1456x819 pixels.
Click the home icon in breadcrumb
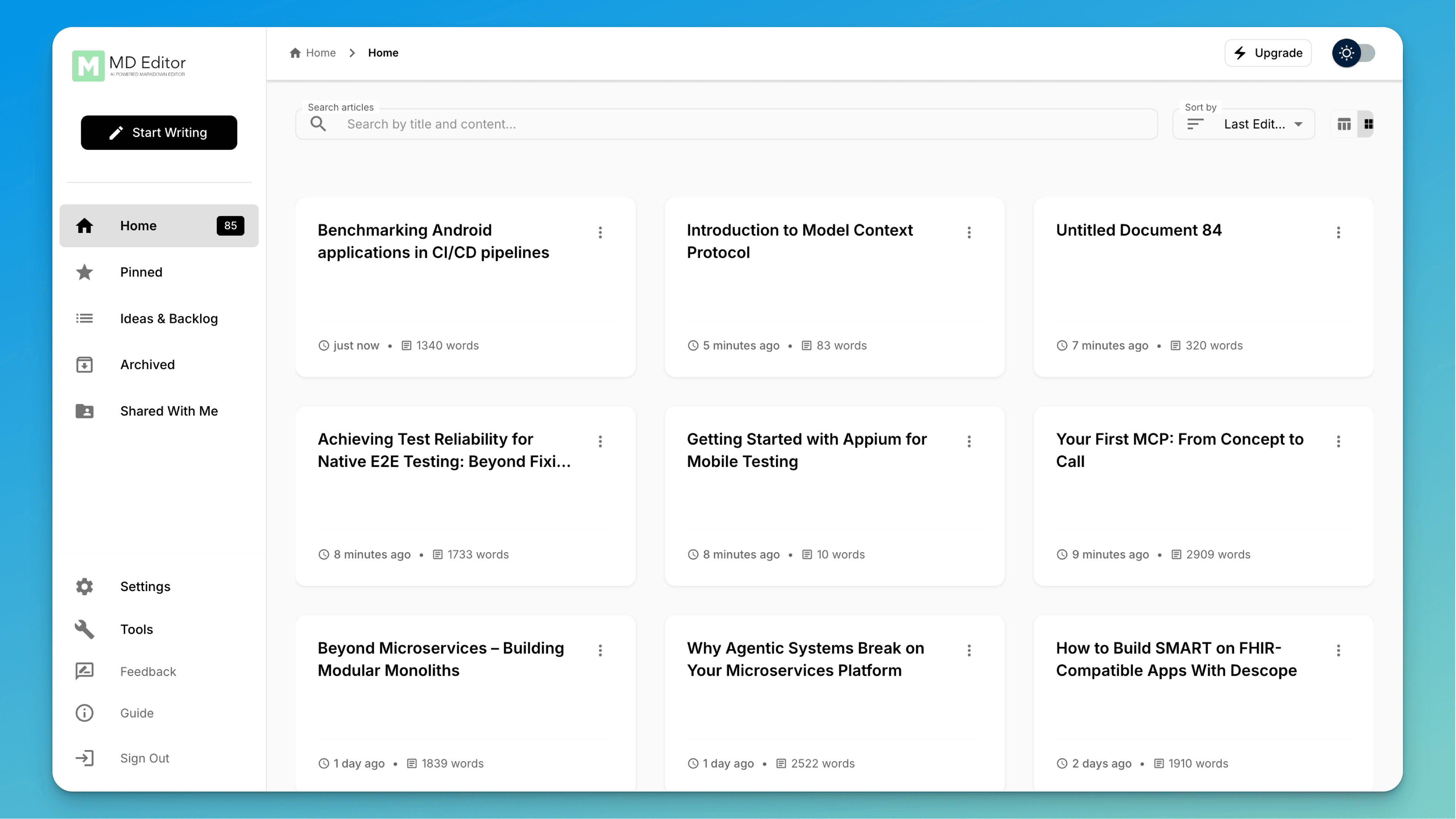pyautogui.click(x=295, y=53)
